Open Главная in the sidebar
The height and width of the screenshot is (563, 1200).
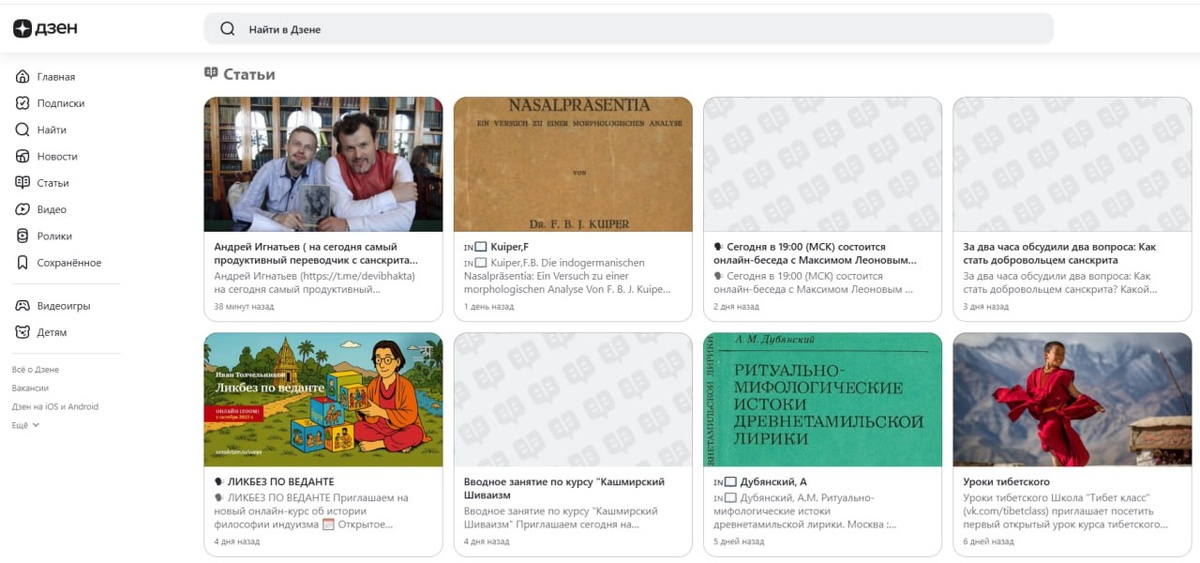[x=56, y=77]
